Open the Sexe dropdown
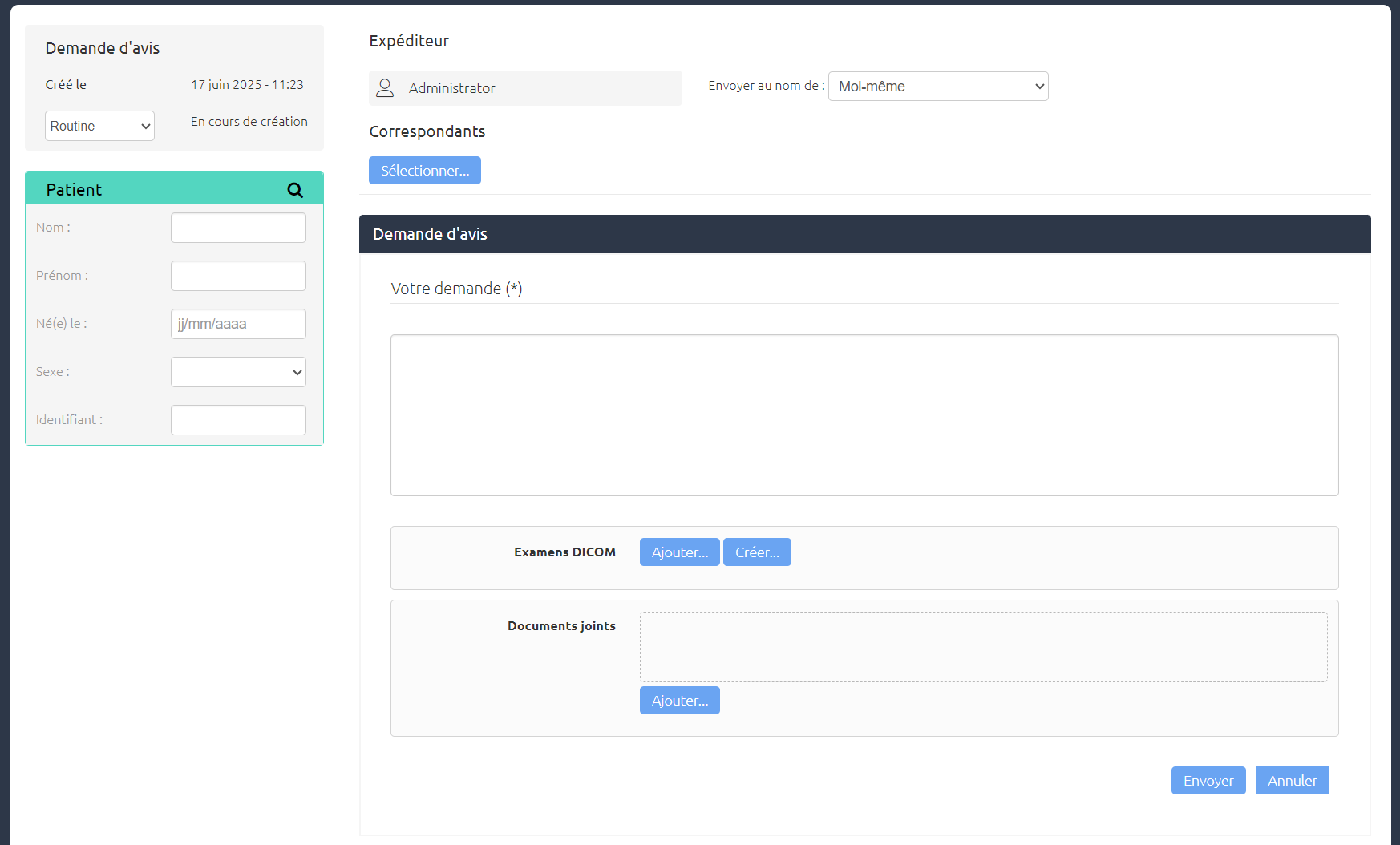1400x845 pixels. tap(238, 372)
